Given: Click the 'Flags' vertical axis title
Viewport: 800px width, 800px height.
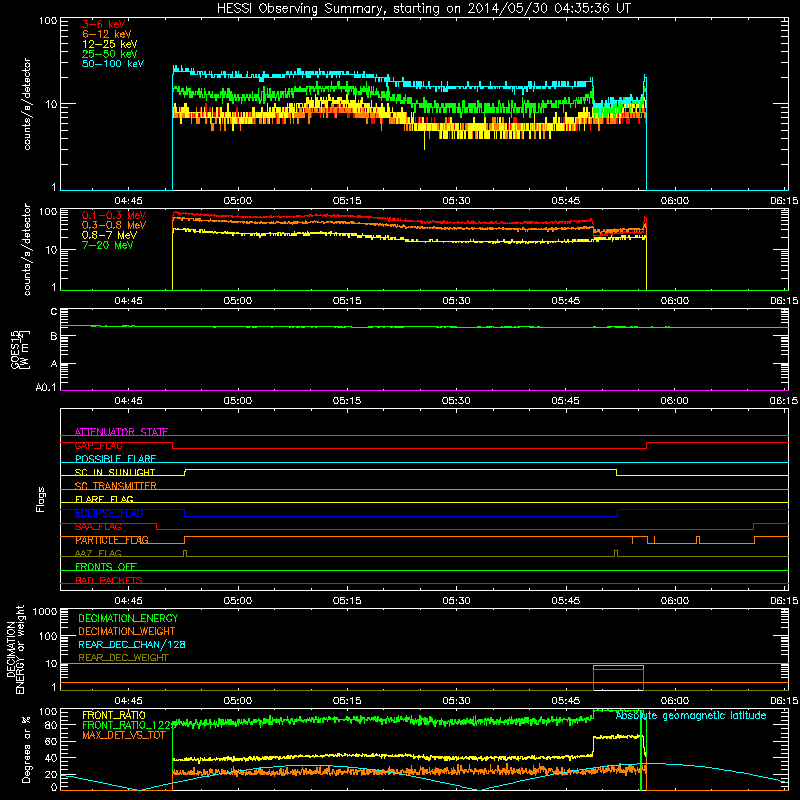Looking at the screenshot, I should (x=41, y=499).
